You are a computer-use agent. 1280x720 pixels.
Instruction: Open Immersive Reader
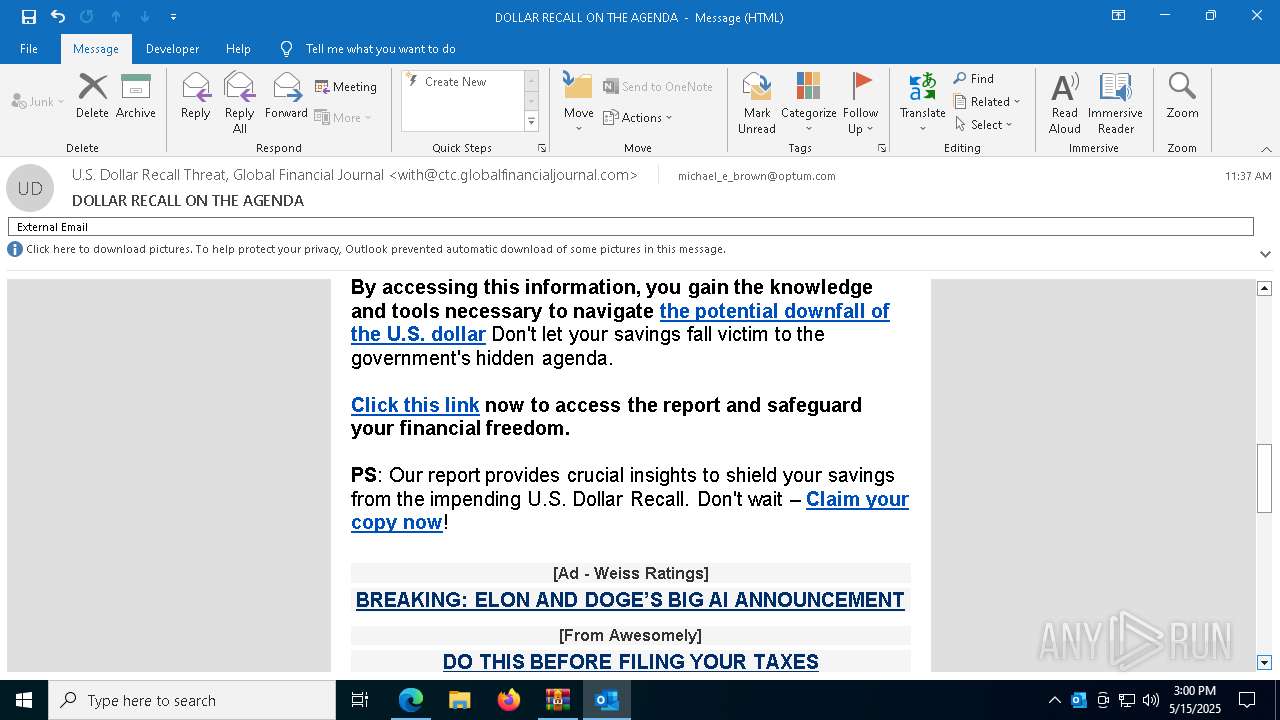[x=1115, y=102]
